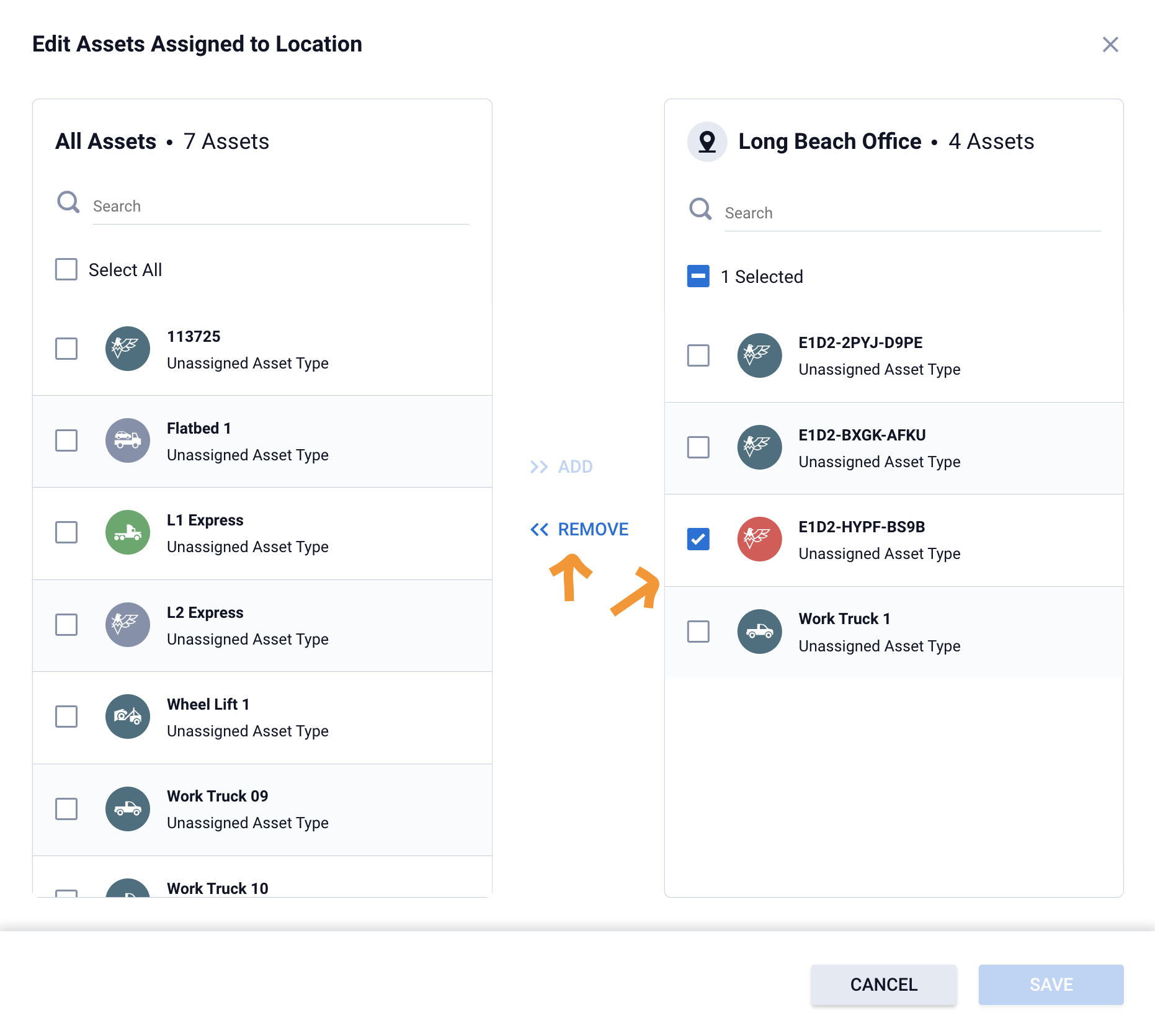
Task: Save the assigned assets
Action: (x=1051, y=985)
